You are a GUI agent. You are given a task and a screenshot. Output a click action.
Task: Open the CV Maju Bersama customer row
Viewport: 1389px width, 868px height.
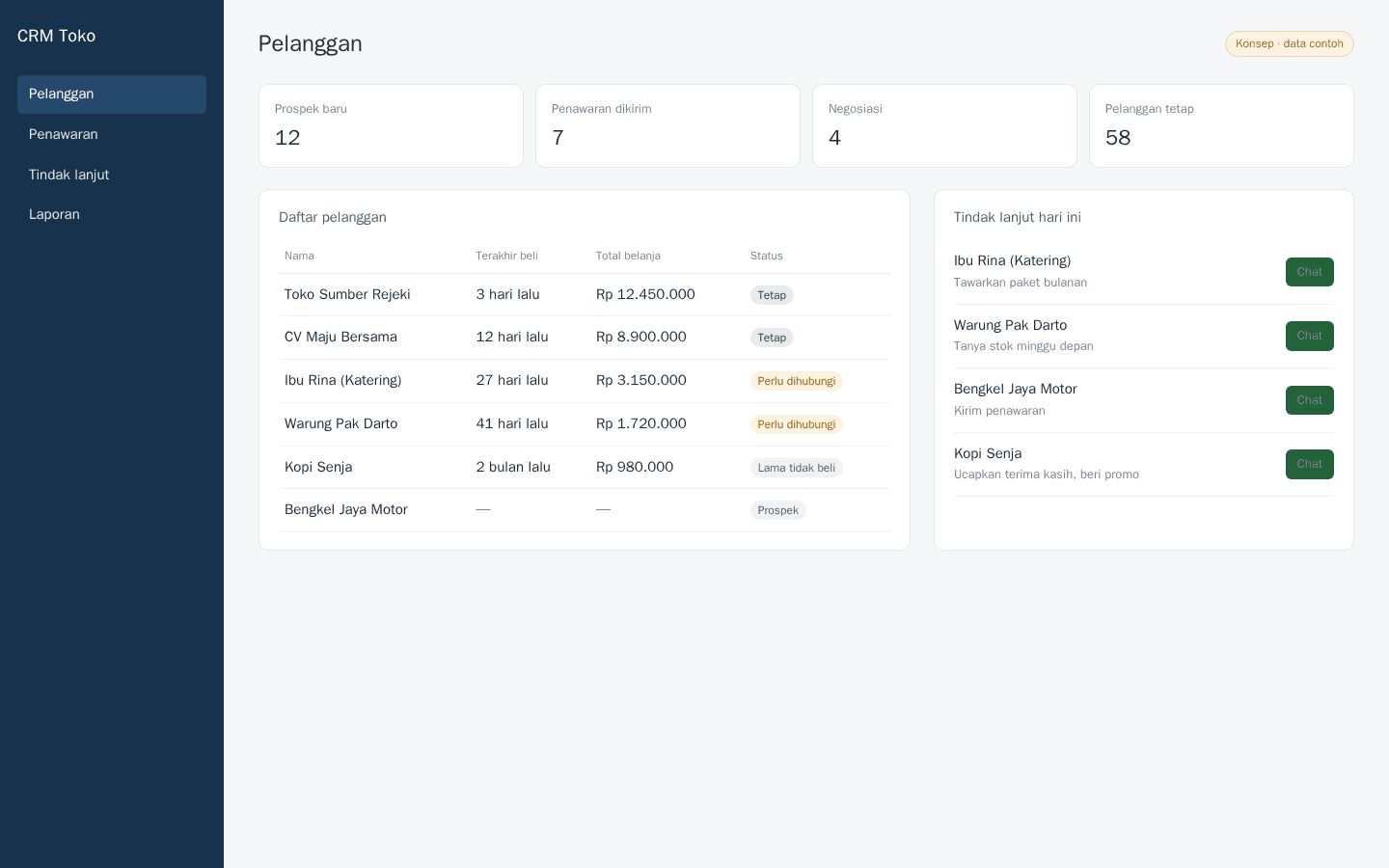click(585, 338)
